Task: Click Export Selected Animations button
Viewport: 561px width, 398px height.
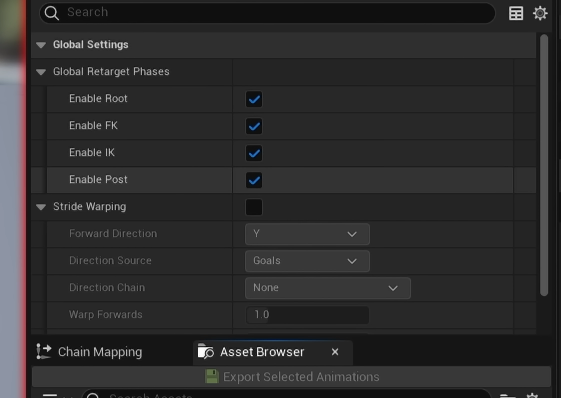Action: pyautogui.click(x=291, y=377)
